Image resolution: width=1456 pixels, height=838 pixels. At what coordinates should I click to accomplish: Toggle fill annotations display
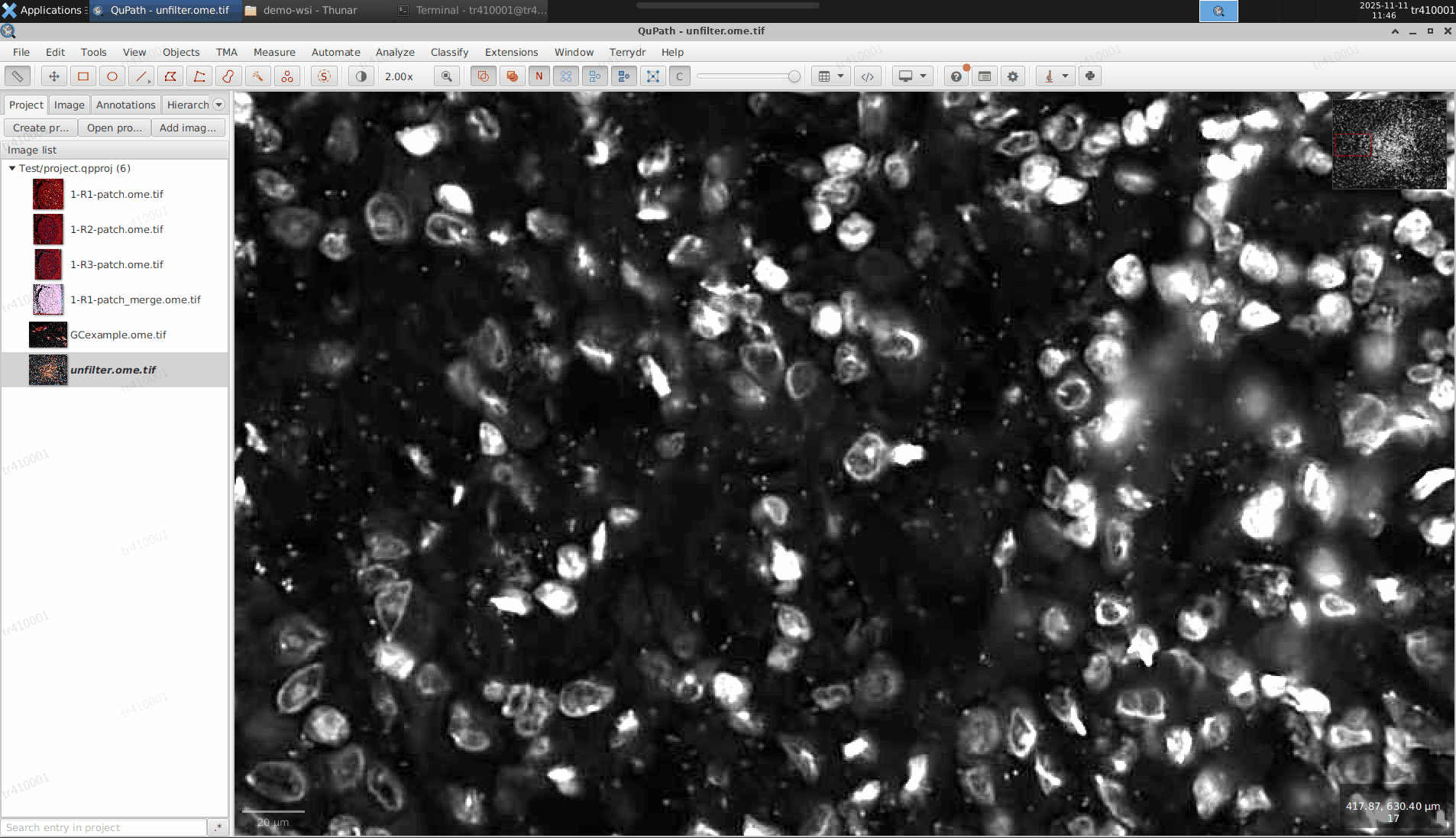[512, 76]
